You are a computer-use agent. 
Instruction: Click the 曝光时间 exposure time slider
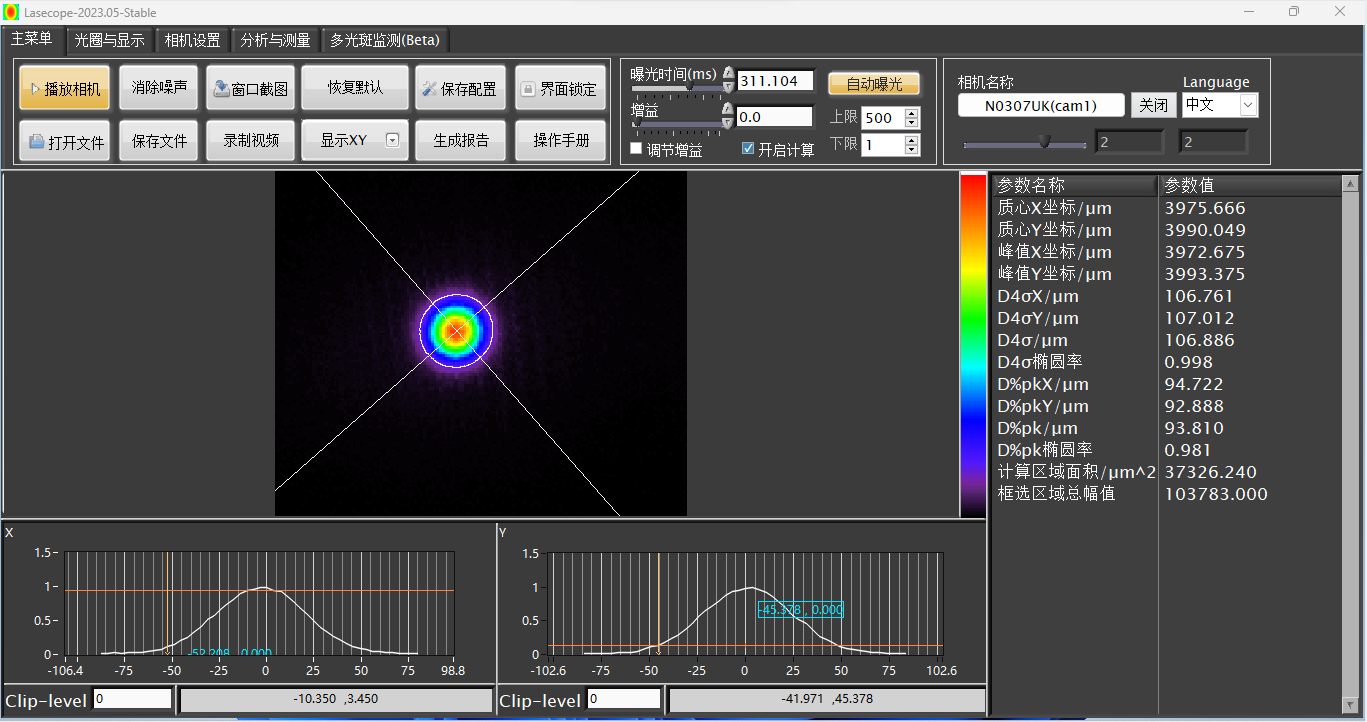(x=689, y=89)
